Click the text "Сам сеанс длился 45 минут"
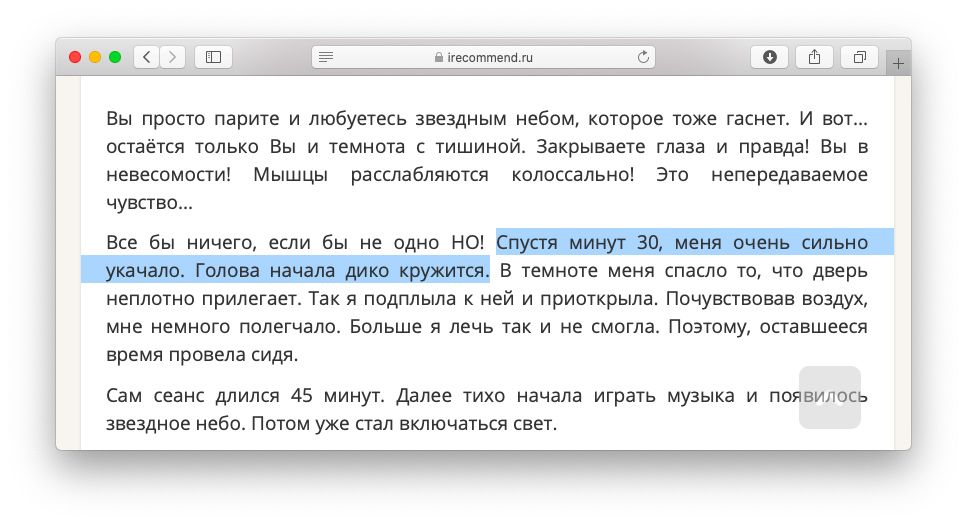The height and width of the screenshot is (524, 967). click(245, 395)
